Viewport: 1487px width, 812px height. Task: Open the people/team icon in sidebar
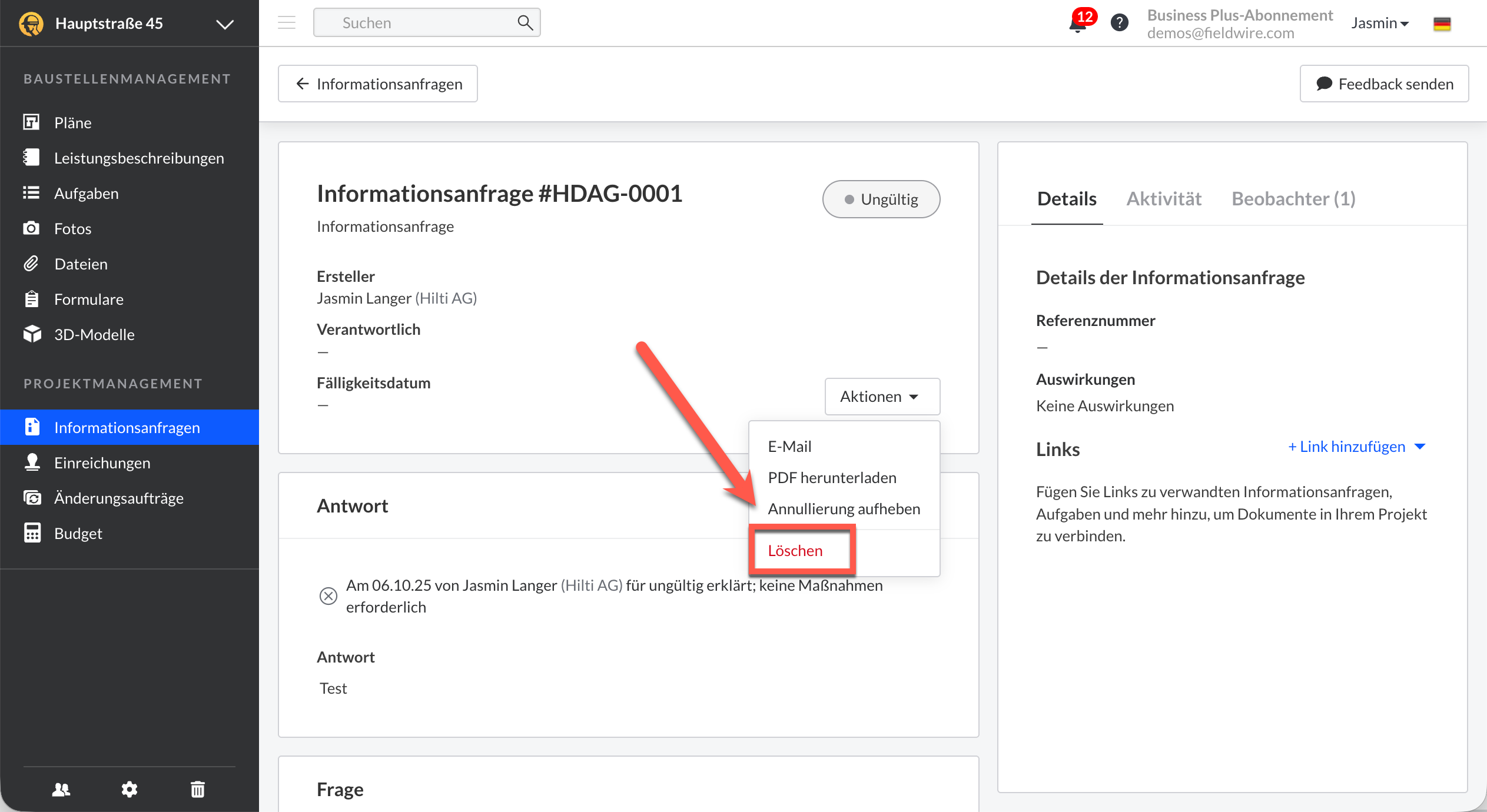(61, 789)
